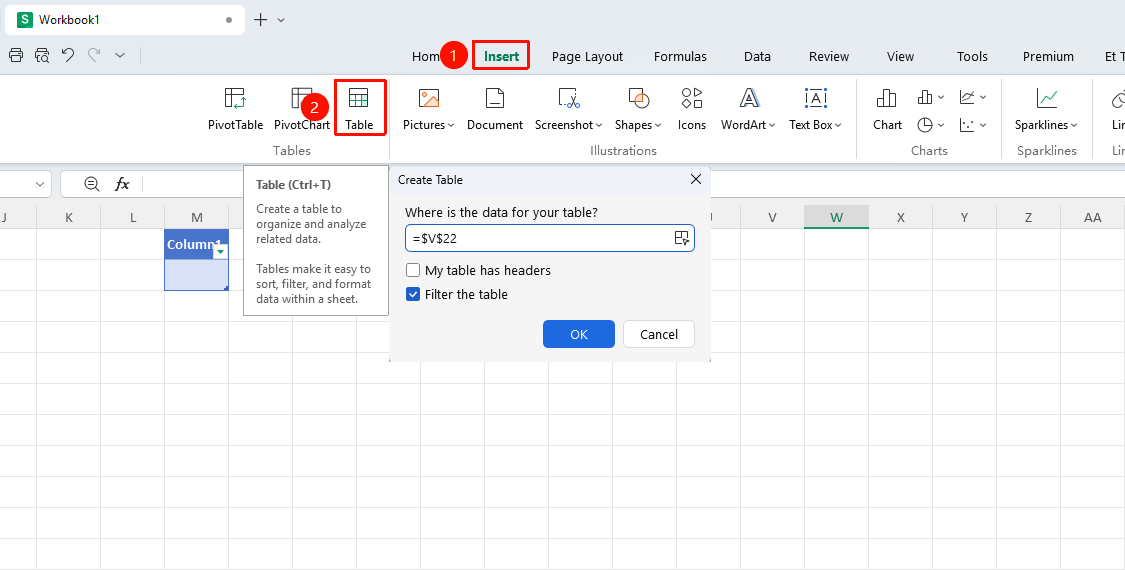
Task: Open Column1 filter dropdown arrow
Action: (x=221, y=251)
